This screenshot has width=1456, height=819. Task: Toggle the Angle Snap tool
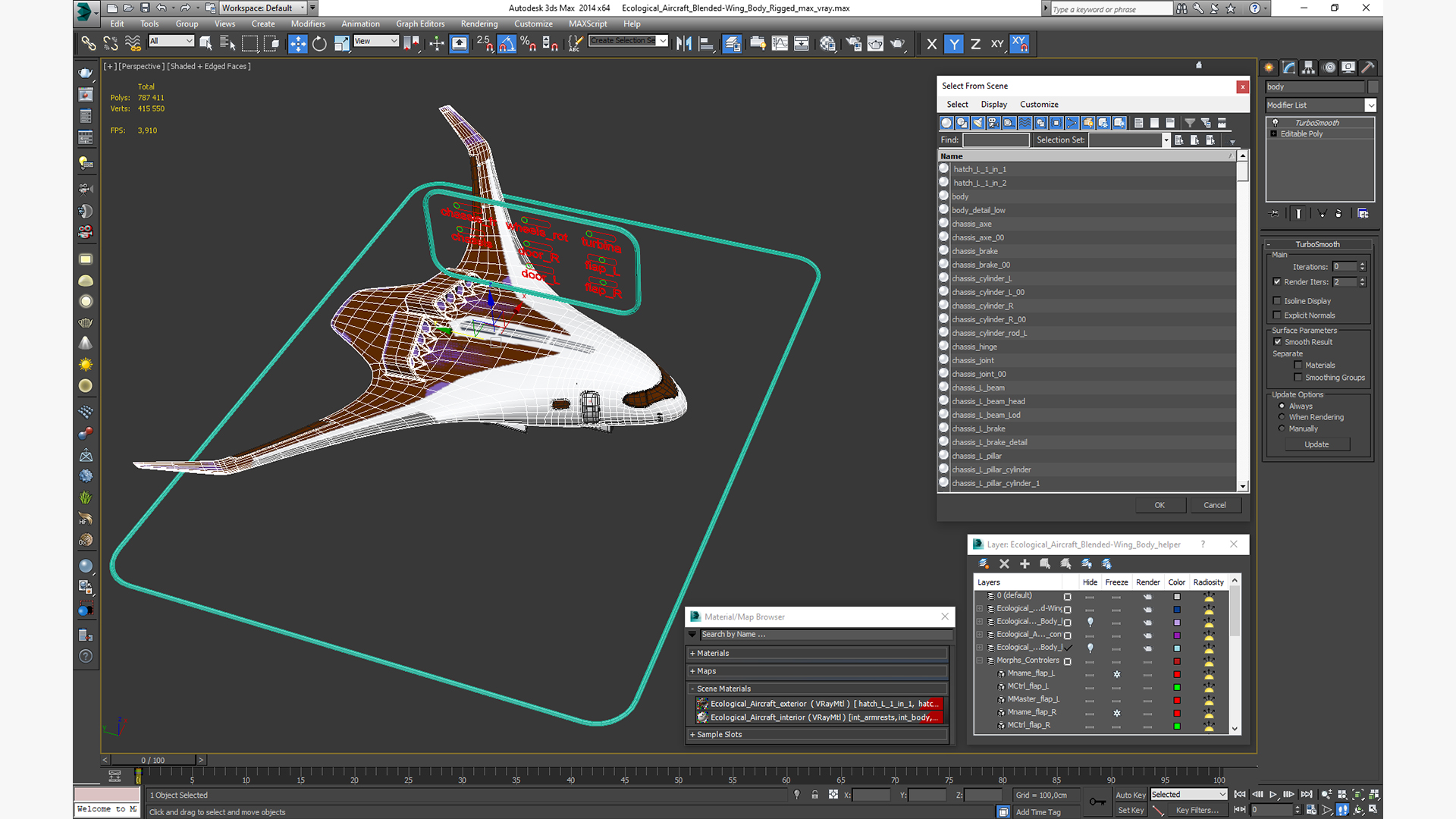pos(507,44)
